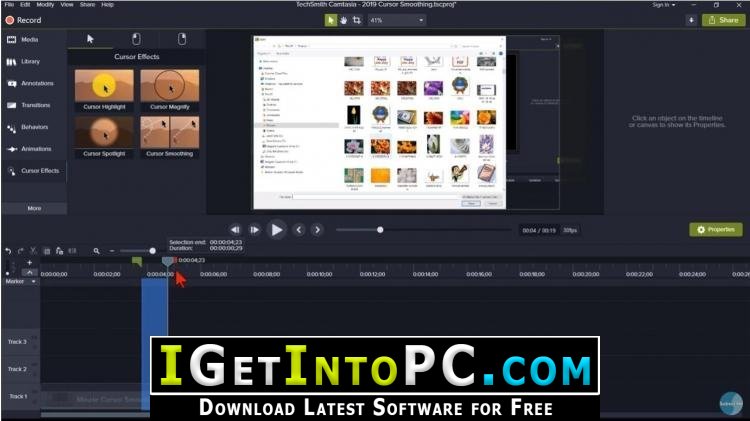Select the Track 1 label
This screenshot has width=750, height=421.
click(18, 397)
